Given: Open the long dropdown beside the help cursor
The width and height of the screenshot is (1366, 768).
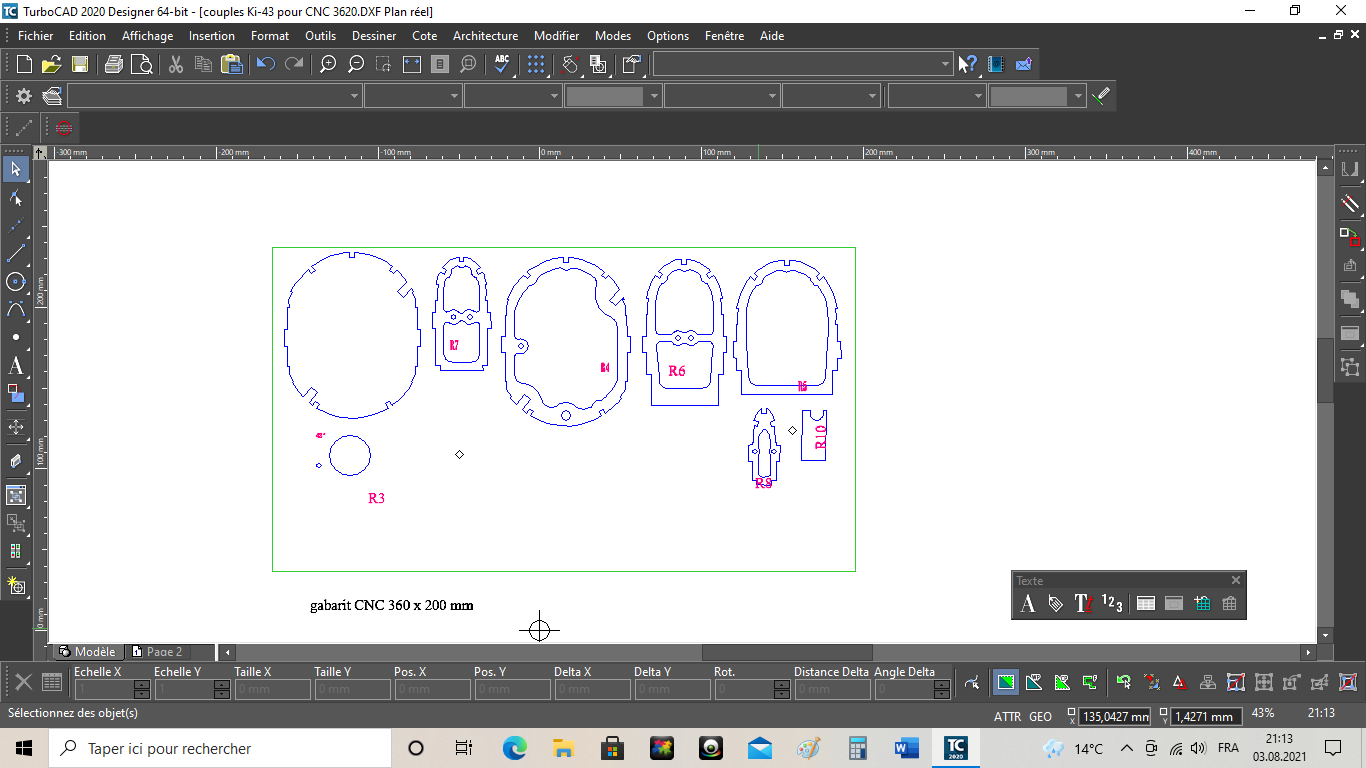Looking at the screenshot, I should 945,64.
